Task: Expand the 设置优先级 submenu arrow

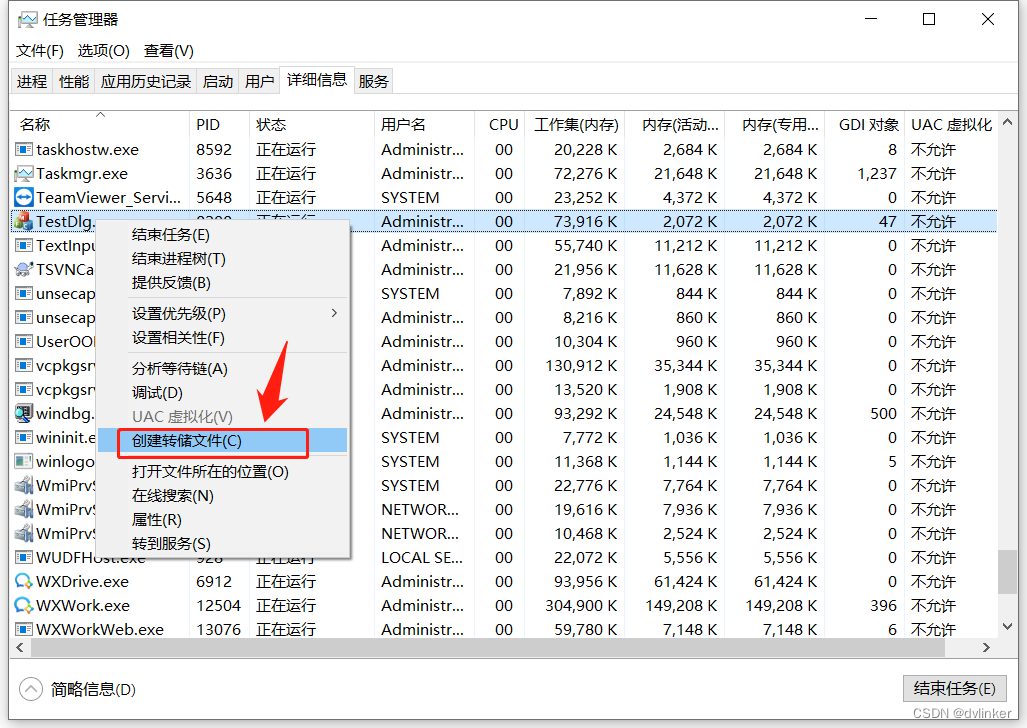Action: tap(335, 313)
